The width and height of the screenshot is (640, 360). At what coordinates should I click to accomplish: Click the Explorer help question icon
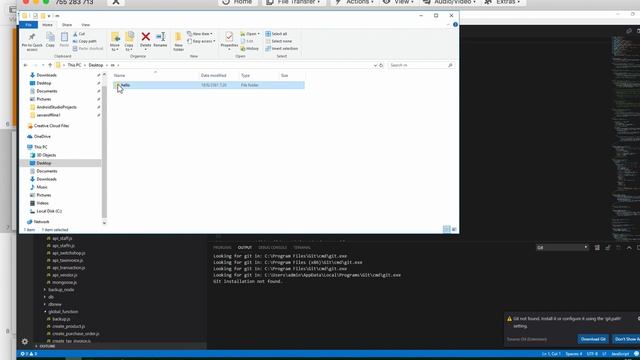click(x=456, y=25)
